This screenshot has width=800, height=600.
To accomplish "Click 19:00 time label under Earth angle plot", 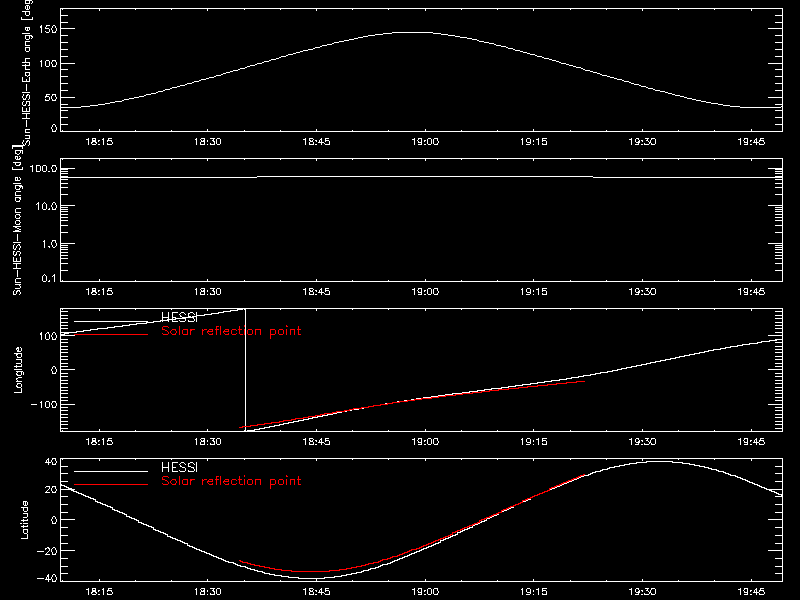I will click(425, 142).
